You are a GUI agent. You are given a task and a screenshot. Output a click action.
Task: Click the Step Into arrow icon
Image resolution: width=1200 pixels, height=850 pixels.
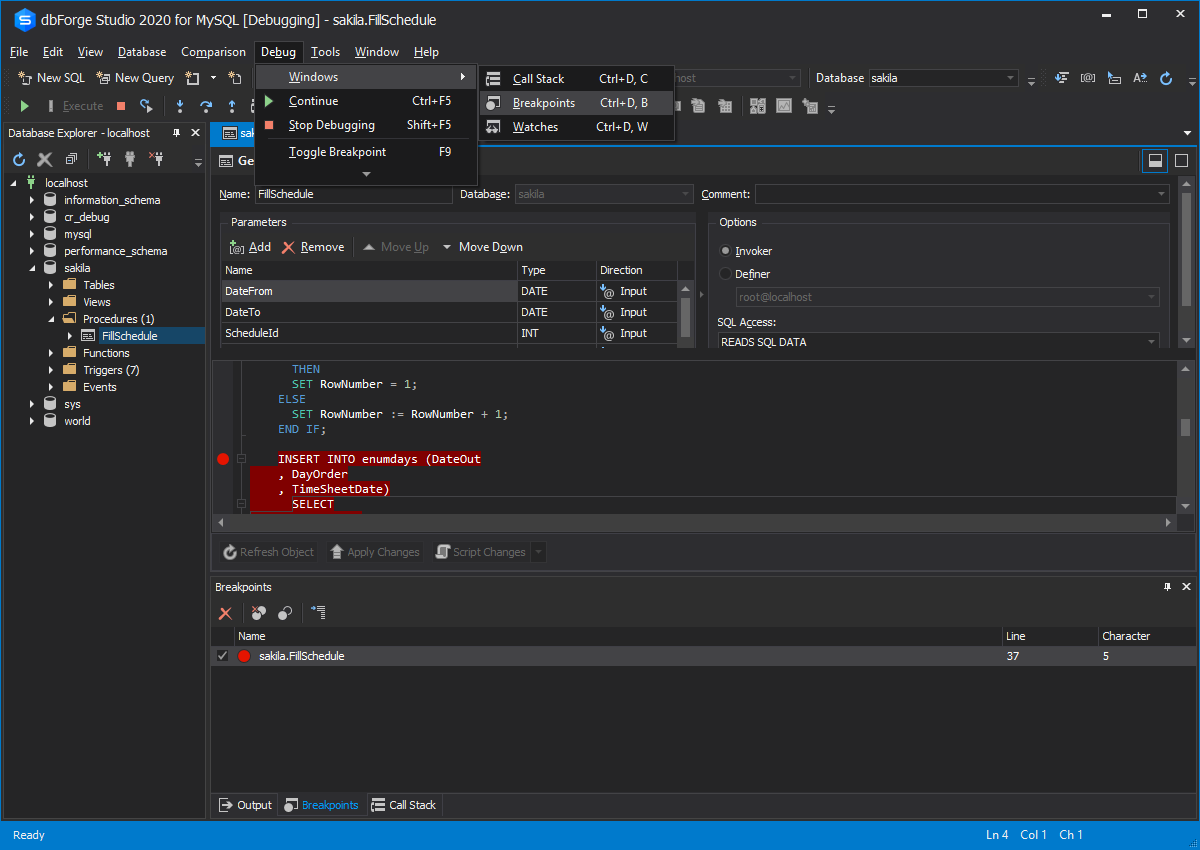180,106
